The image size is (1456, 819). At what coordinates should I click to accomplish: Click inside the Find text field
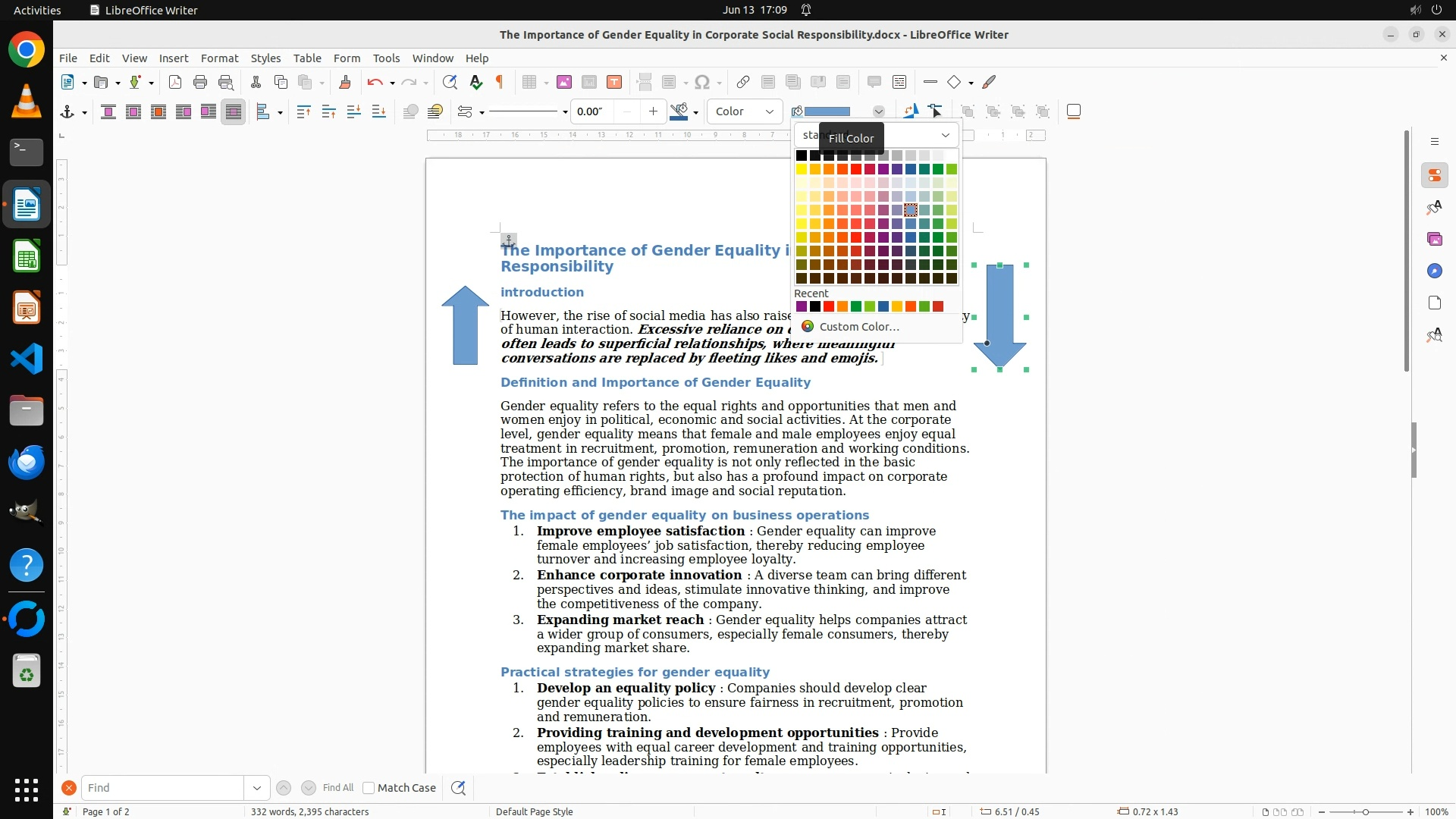point(162,788)
